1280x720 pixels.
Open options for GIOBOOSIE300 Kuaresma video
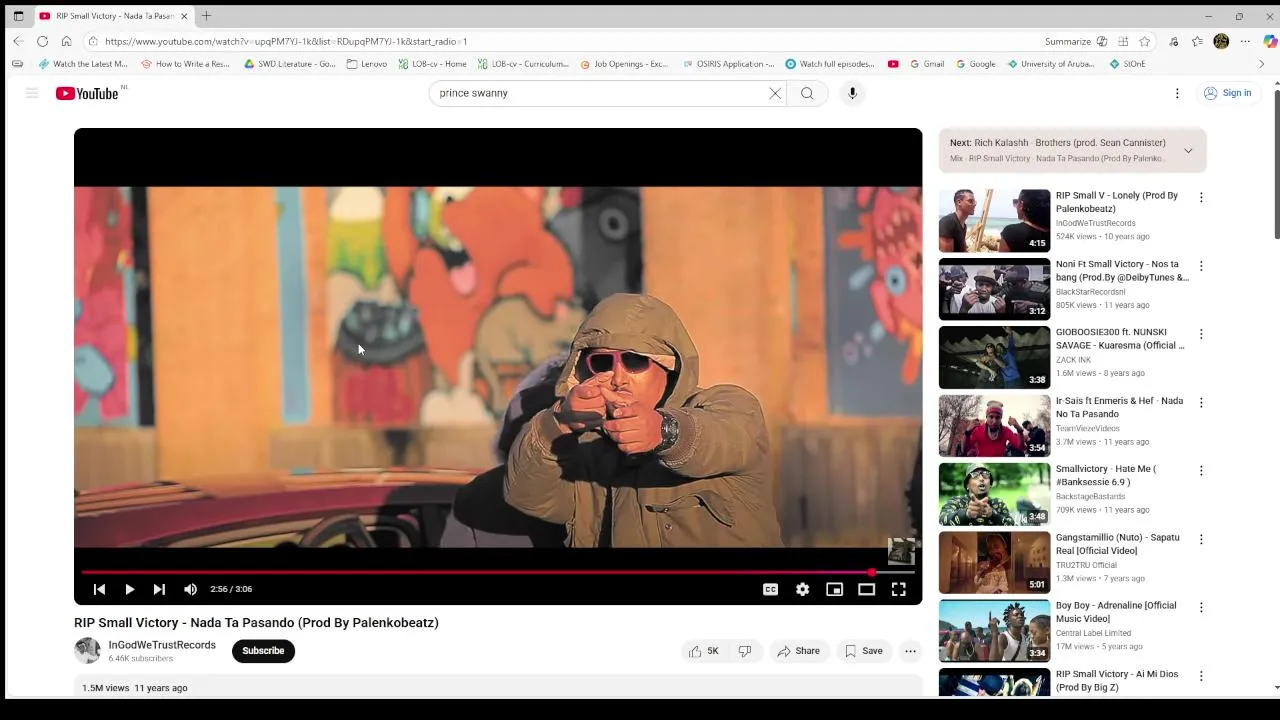click(1201, 334)
